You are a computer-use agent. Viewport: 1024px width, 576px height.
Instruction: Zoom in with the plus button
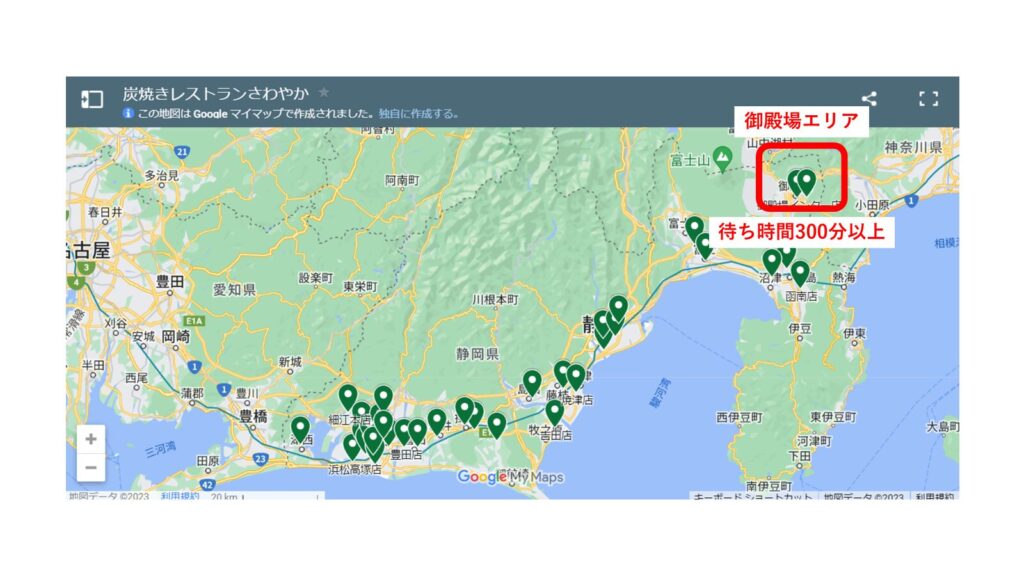point(91,439)
